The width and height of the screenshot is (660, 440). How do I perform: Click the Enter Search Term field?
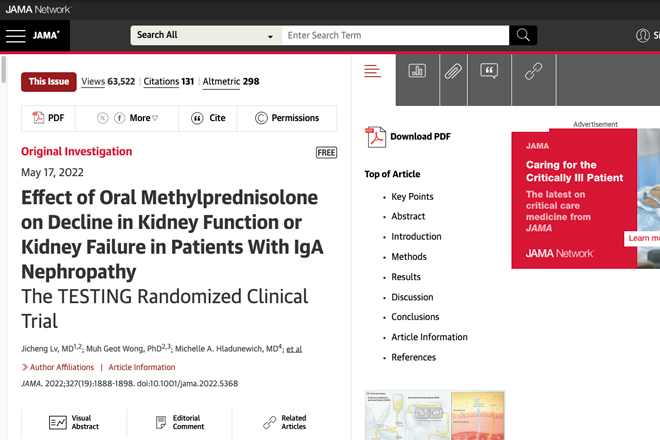(395, 35)
